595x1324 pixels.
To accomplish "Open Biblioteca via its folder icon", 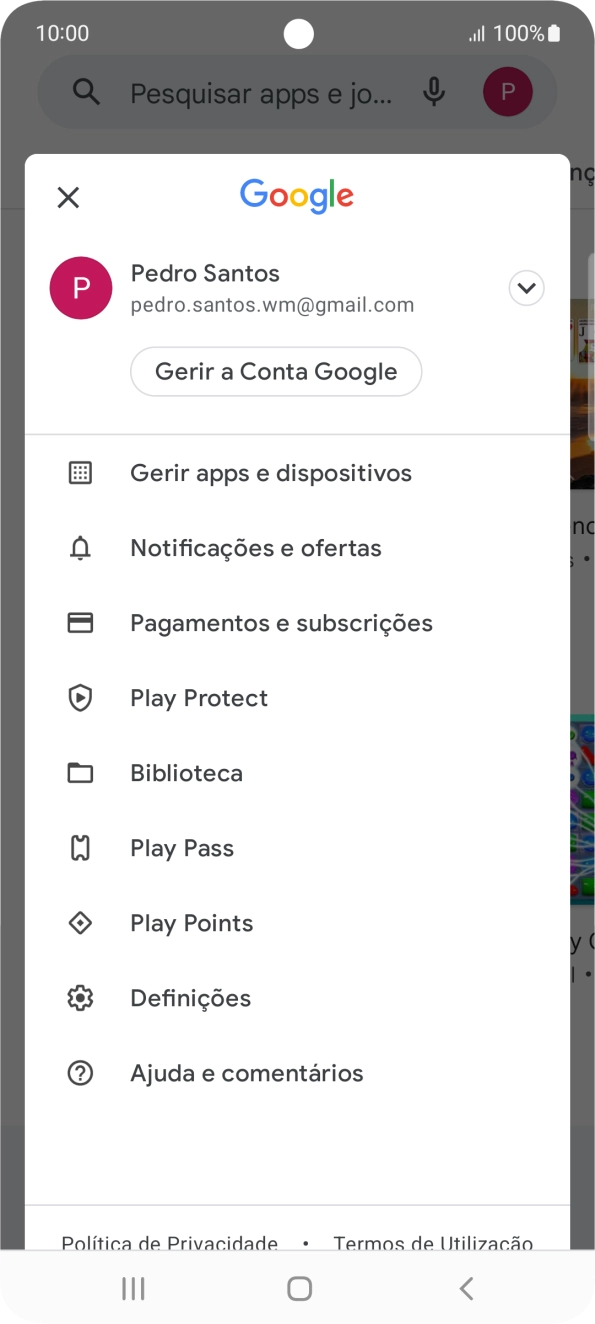I will tap(80, 772).
